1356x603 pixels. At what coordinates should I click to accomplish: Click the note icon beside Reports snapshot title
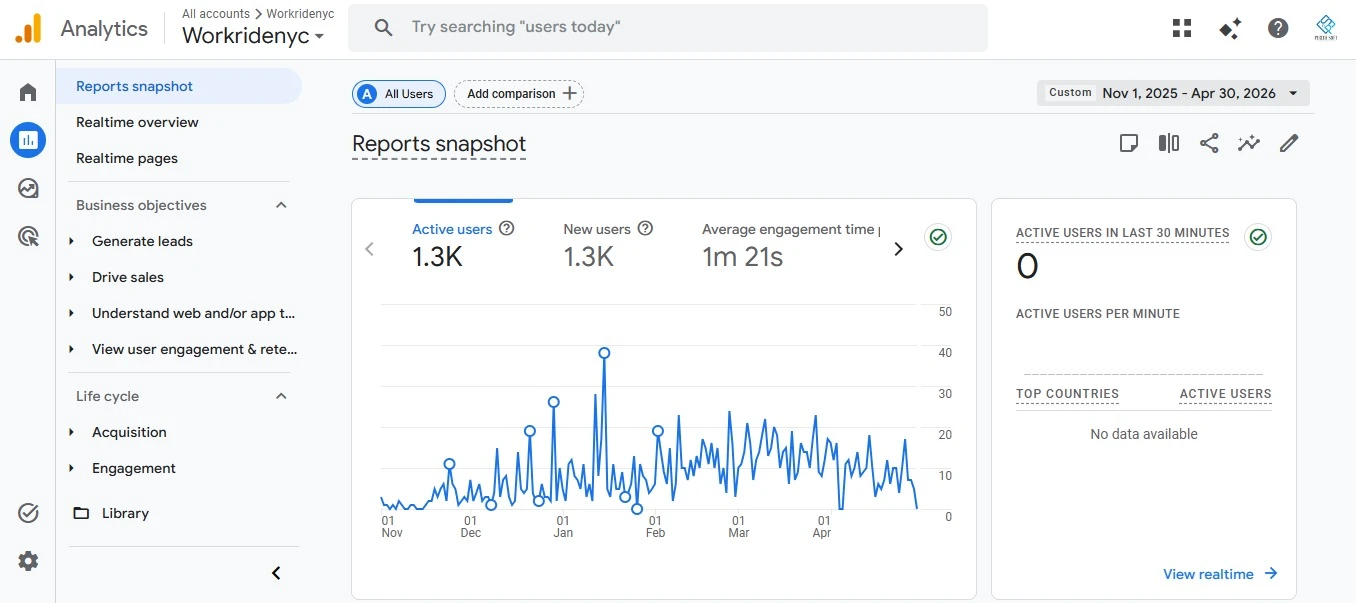pyautogui.click(x=1129, y=143)
